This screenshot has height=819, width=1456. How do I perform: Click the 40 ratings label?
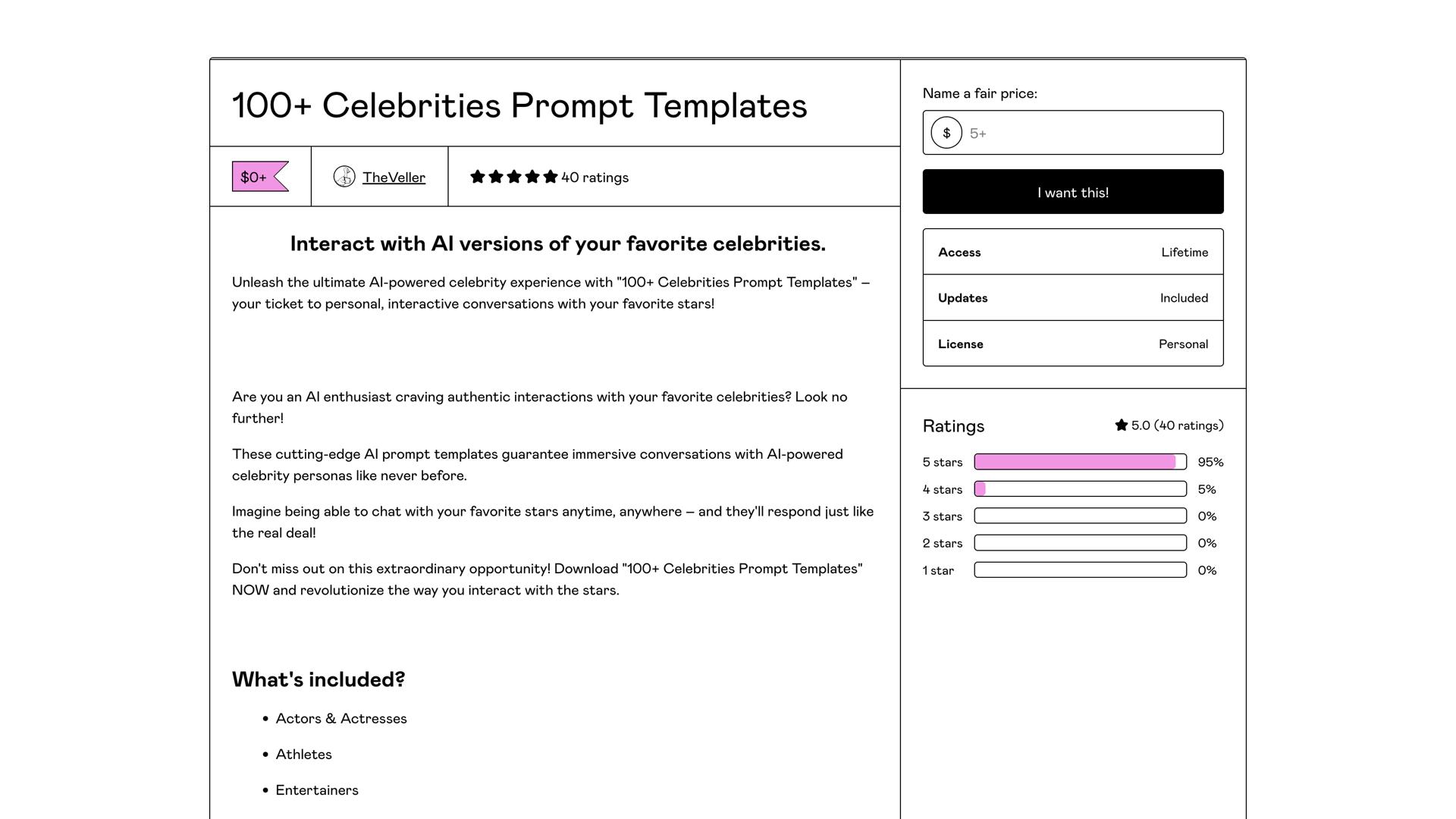pyautogui.click(x=594, y=177)
